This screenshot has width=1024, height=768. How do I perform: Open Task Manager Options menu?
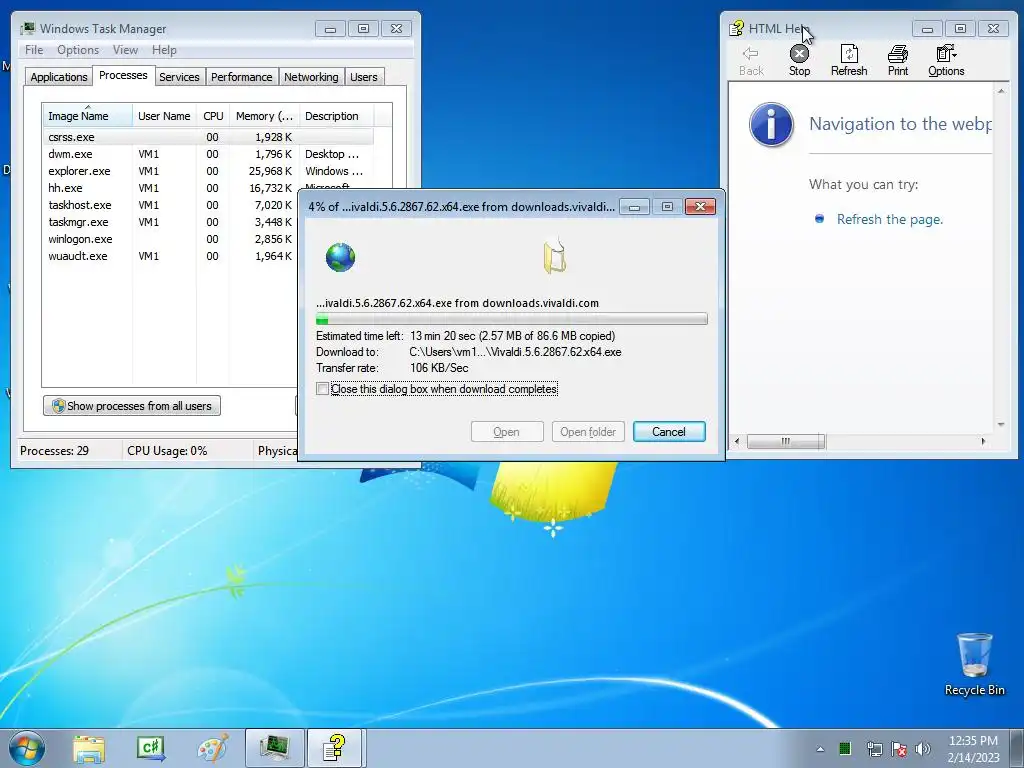[78, 50]
